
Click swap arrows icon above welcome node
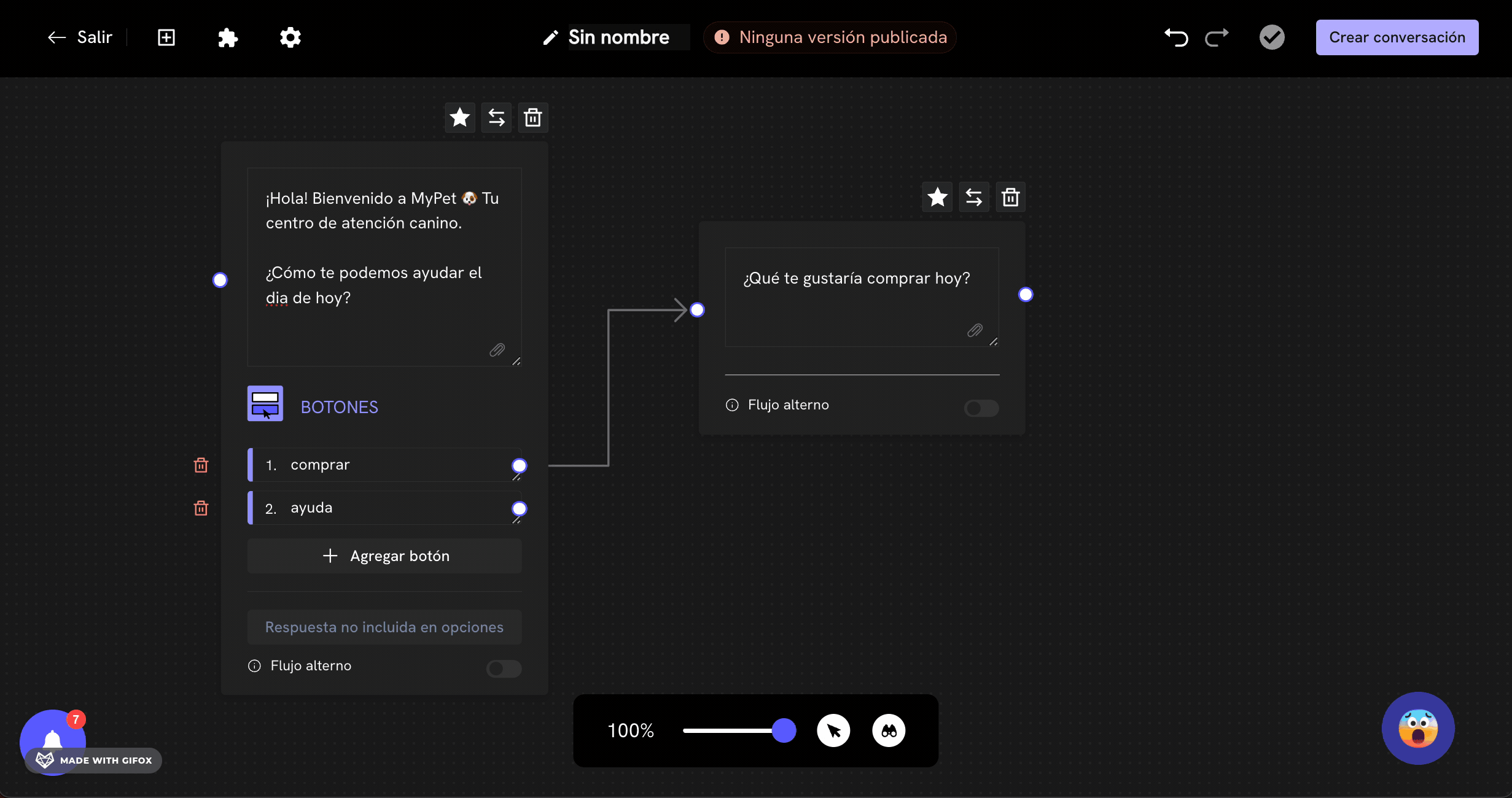pyautogui.click(x=496, y=117)
